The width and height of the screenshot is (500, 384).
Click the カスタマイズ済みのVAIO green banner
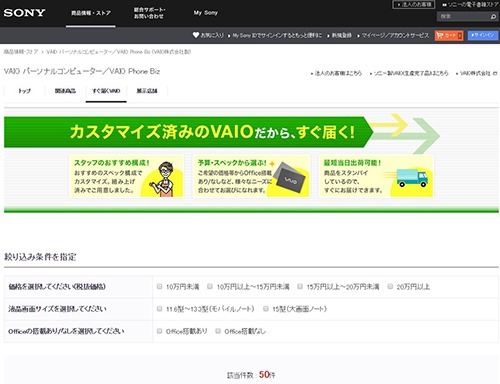pos(188,132)
